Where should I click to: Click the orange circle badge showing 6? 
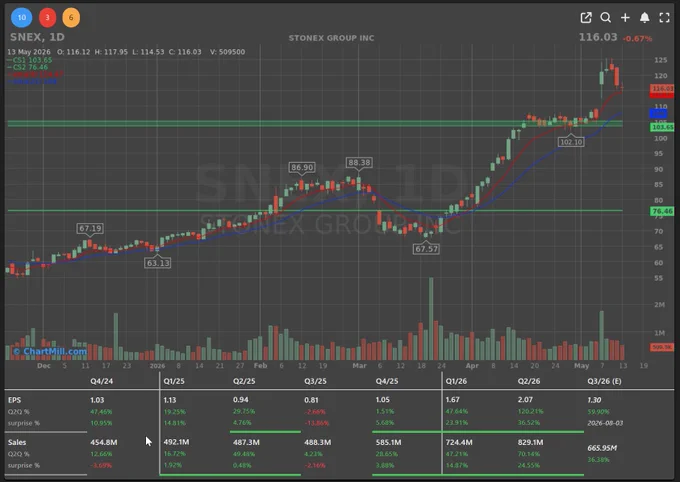click(71, 18)
